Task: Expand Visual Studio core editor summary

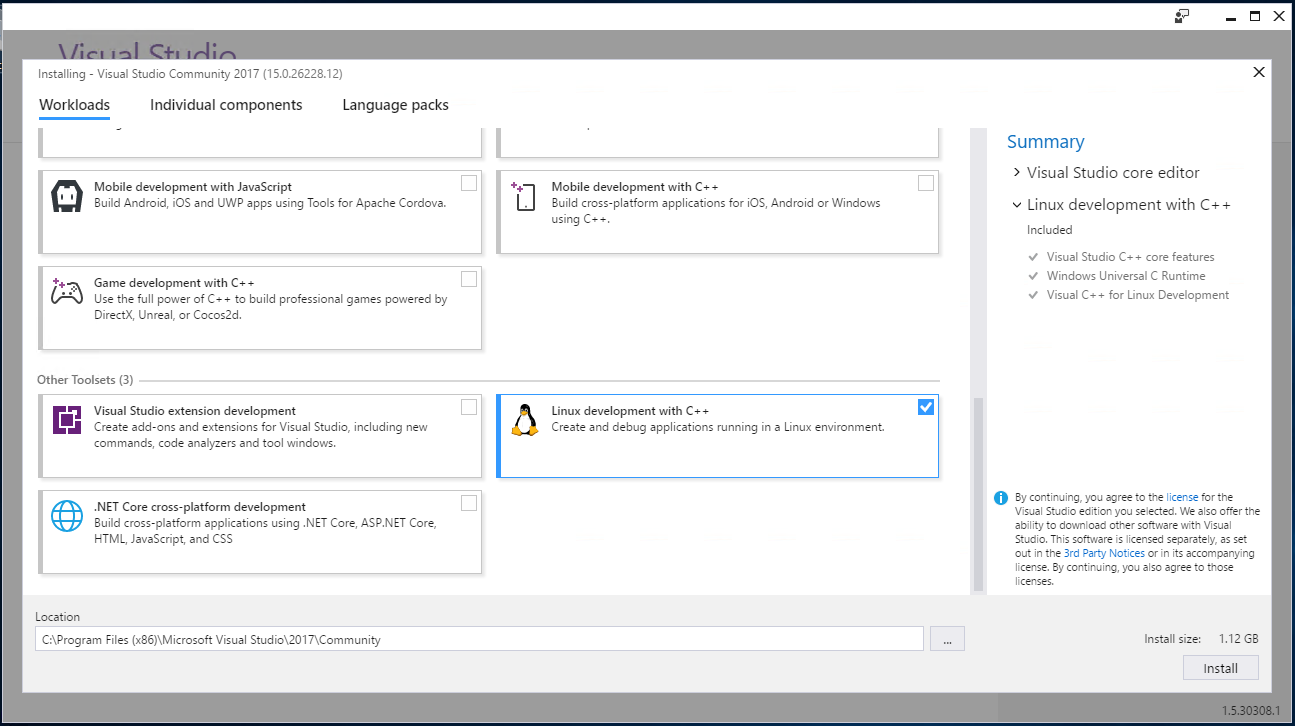Action: point(1017,173)
